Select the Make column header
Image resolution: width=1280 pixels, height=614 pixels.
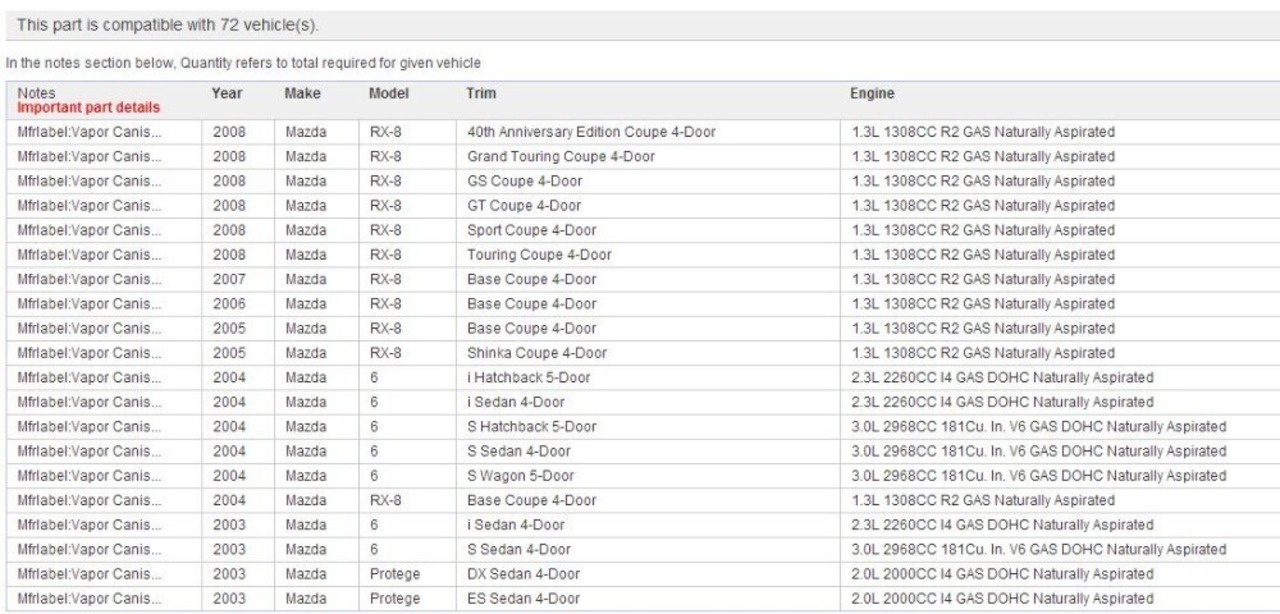tap(302, 94)
